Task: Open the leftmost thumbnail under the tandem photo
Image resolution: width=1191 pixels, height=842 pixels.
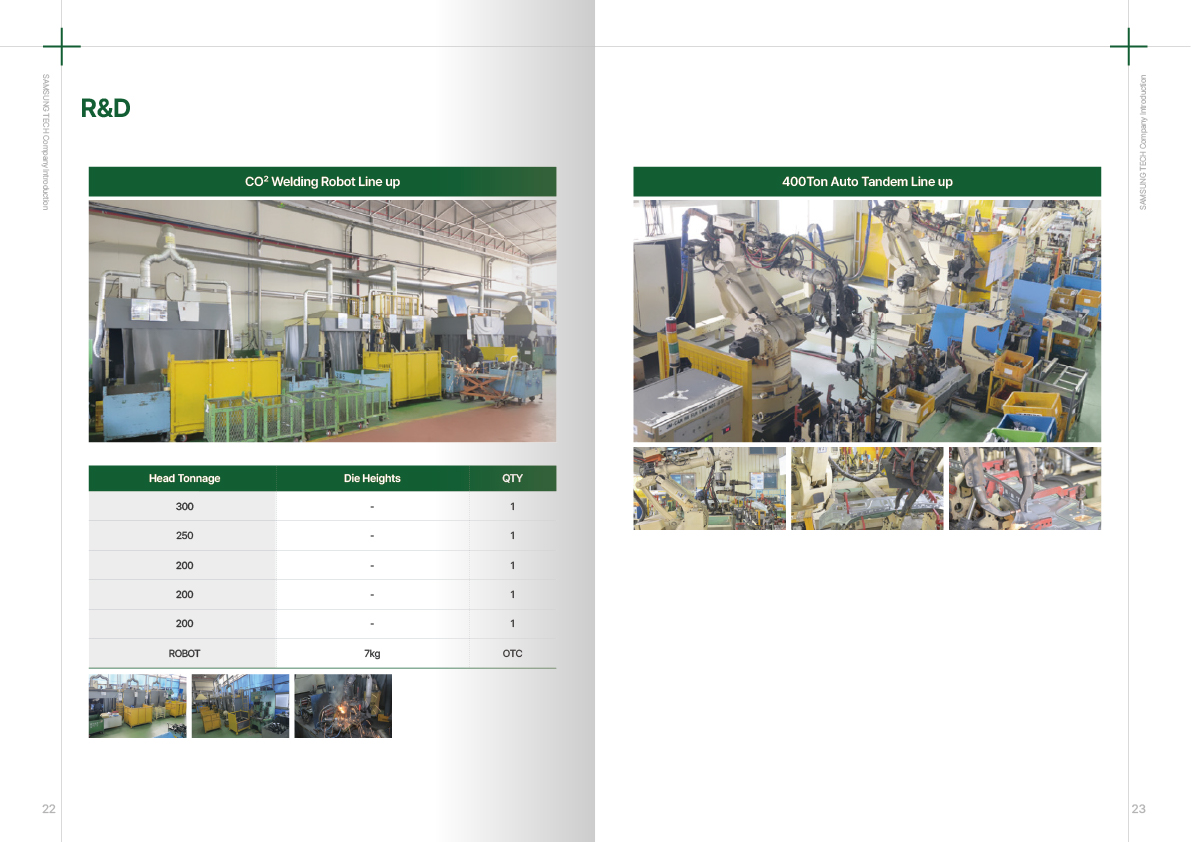Action: pyautogui.click(x=709, y=488)
